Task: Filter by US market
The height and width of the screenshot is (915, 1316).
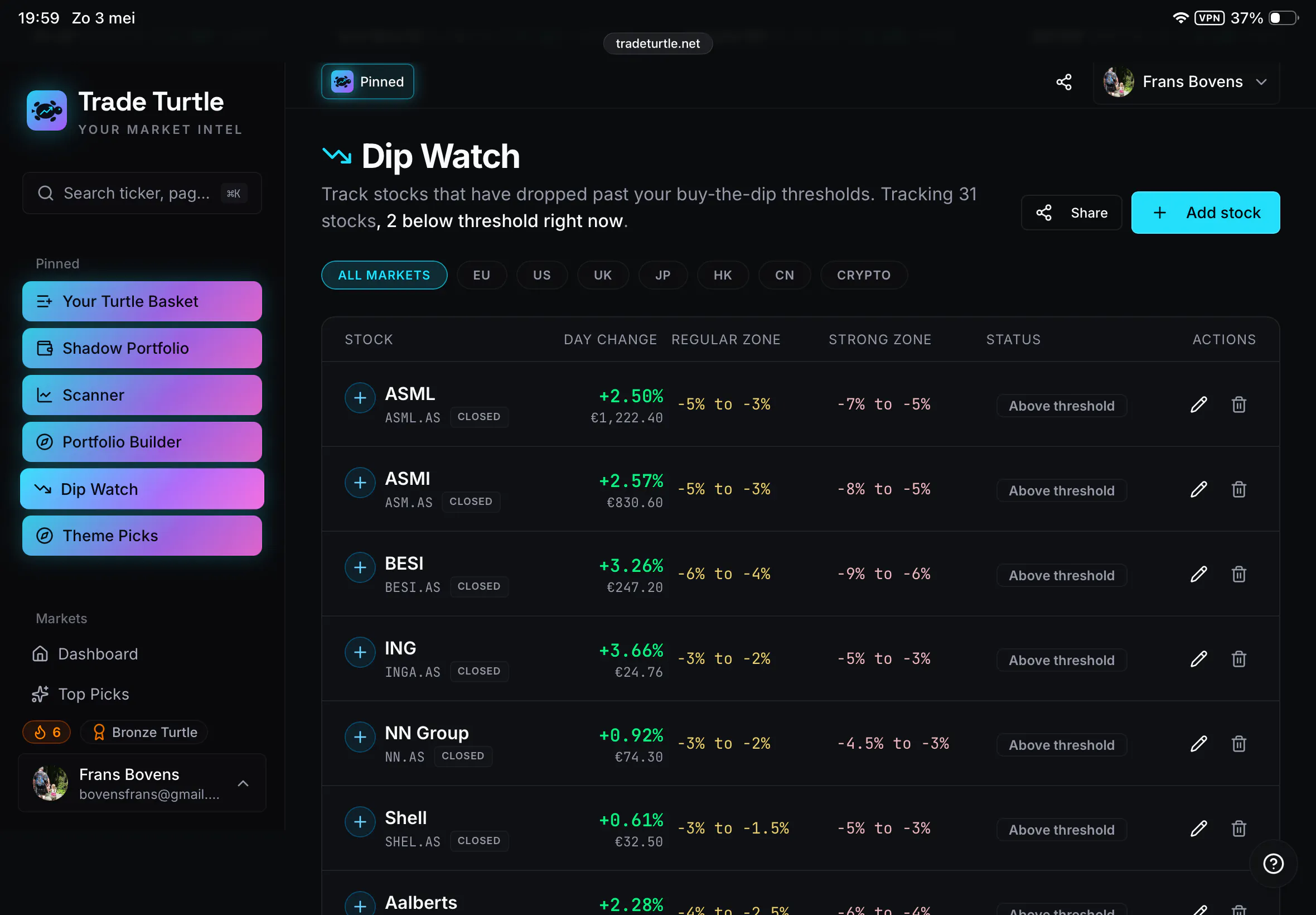Action: [x=541, y=276]
